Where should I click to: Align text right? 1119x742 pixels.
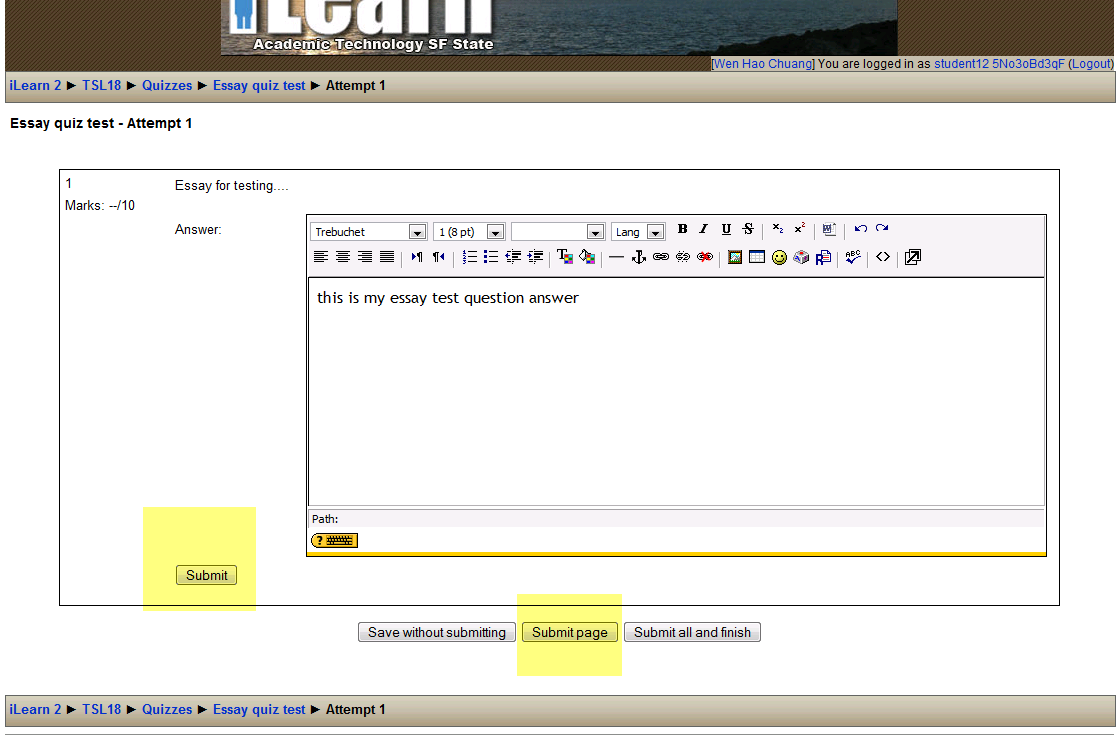pyautogui.click(x=365, y=257)
